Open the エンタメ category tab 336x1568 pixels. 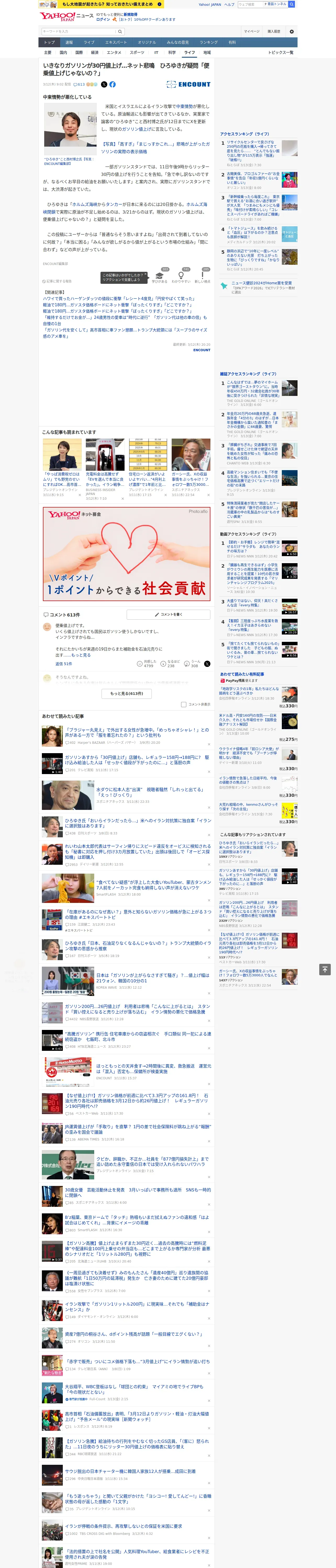[x=114, y=52]
